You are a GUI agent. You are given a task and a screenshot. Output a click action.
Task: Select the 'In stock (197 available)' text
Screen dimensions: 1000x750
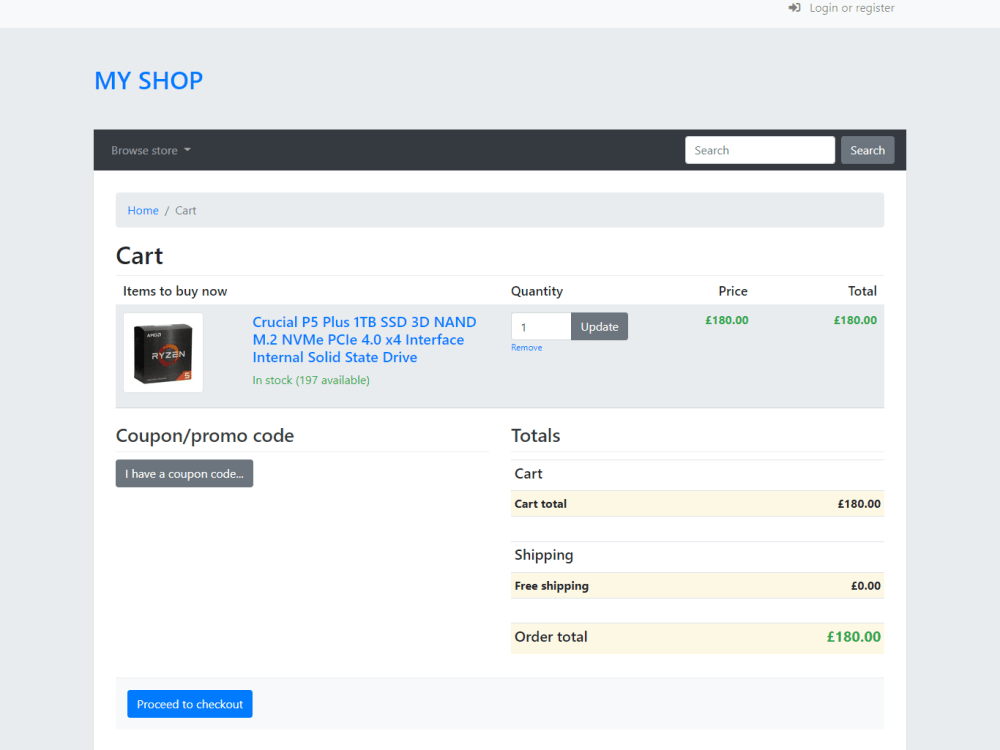point(311,380)
